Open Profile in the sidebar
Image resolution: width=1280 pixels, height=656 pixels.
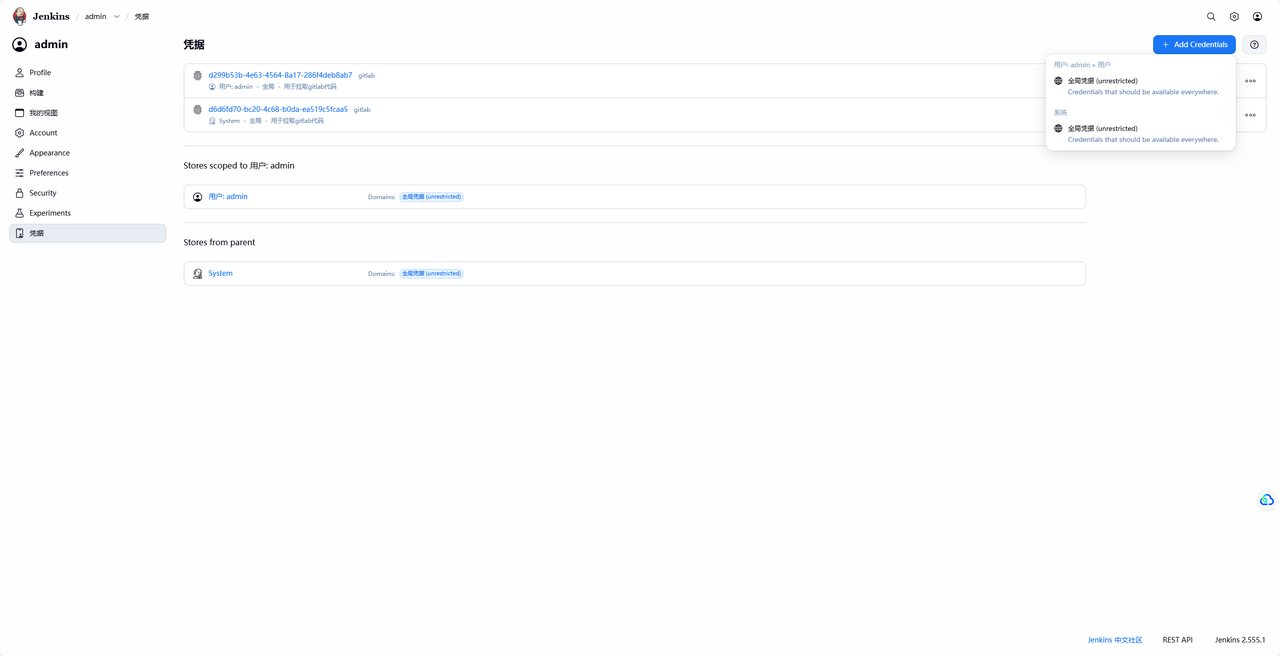tap(88, 73)
